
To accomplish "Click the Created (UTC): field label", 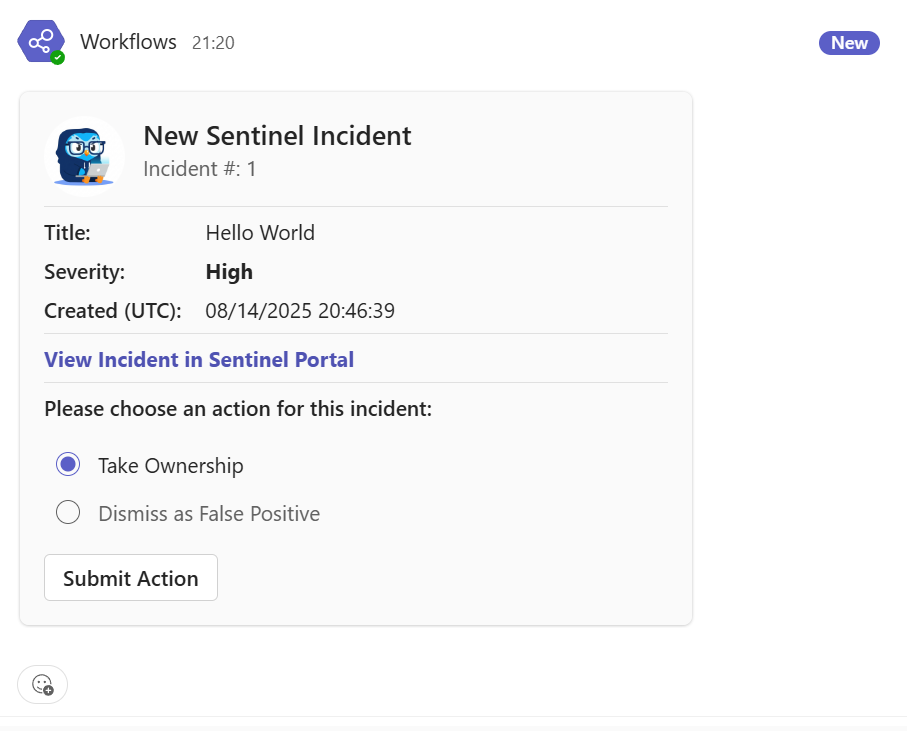I will point(113,311).
